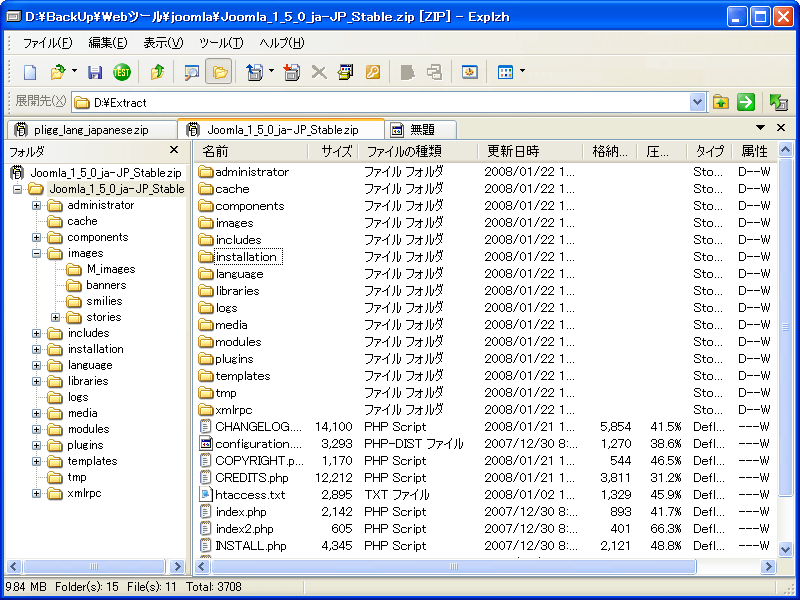This screenshot has width=800, height=600.
Task: Open the extraction path history dropdown
Action: [697, 103]
